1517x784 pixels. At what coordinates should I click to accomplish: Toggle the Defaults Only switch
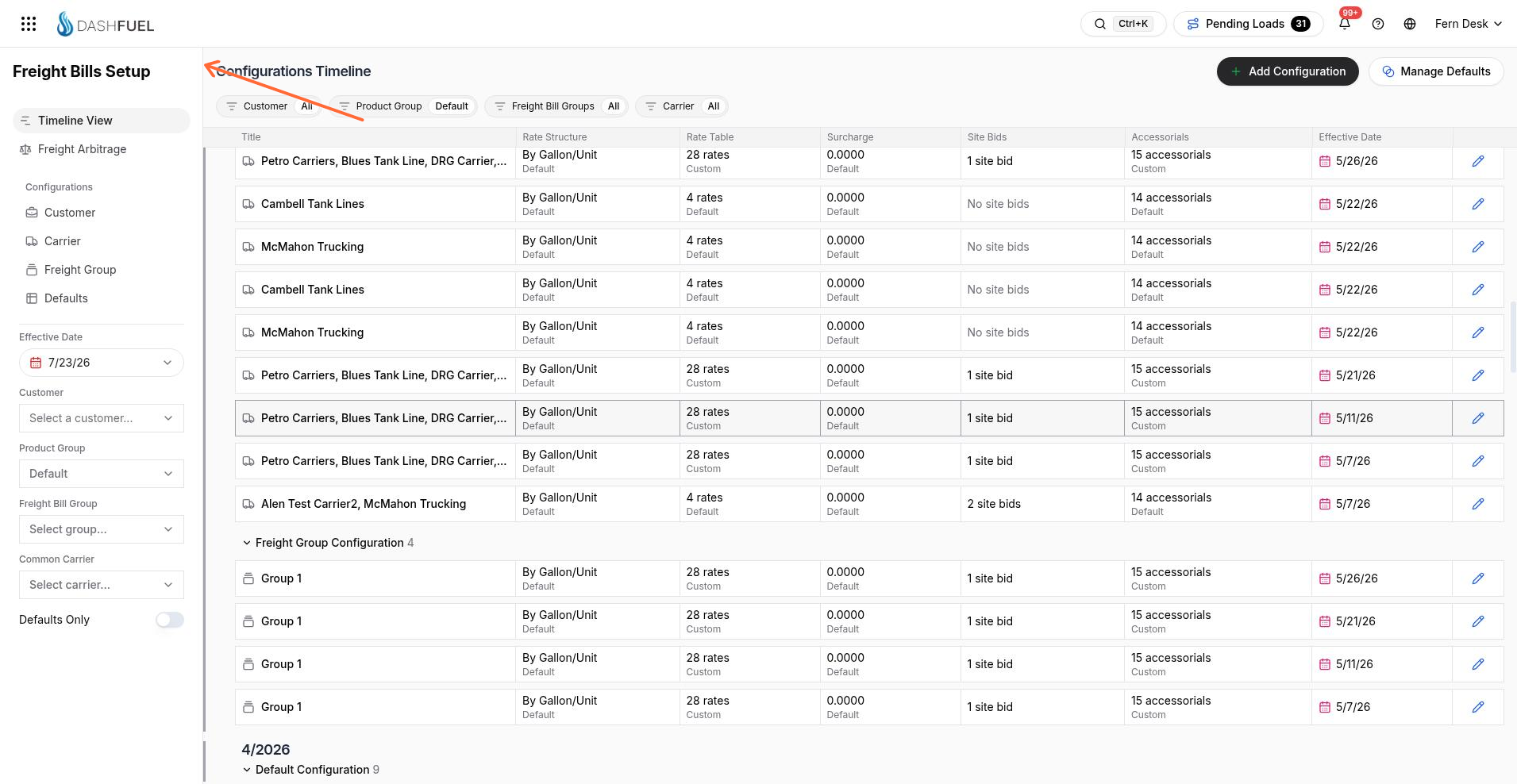click(170, 620)
